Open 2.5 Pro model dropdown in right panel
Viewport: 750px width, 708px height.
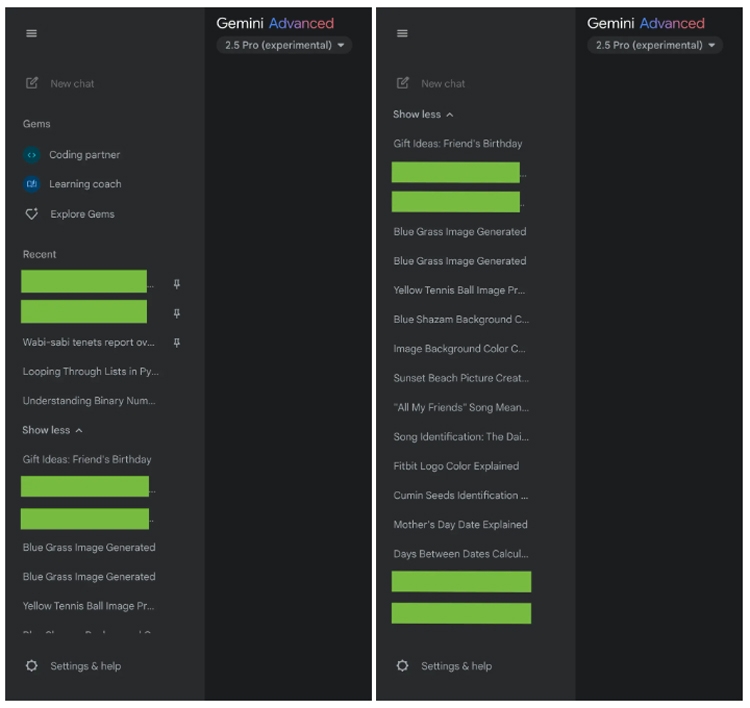point(655,45)
